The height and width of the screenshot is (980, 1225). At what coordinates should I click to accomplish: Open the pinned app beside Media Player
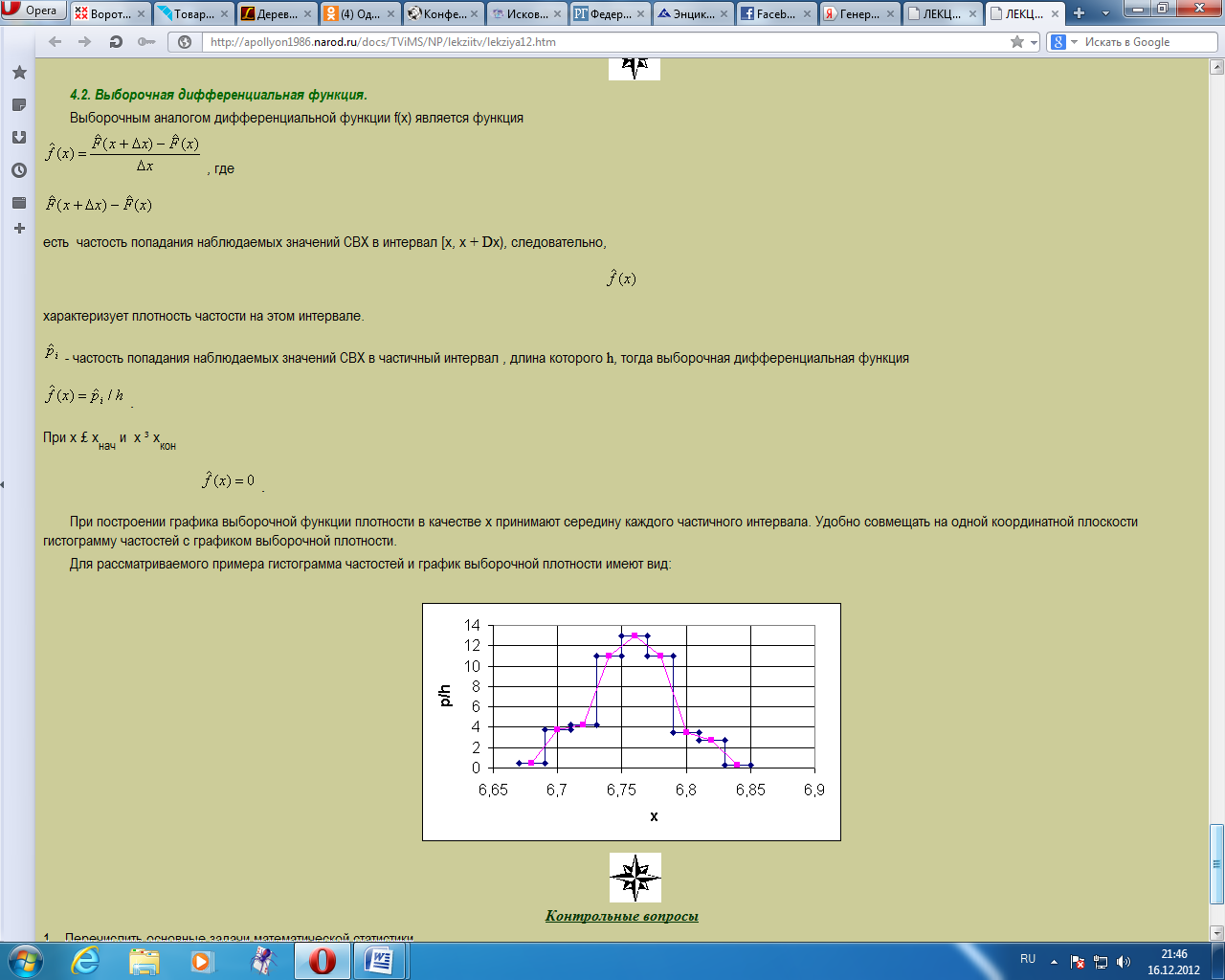click(262, 960)
